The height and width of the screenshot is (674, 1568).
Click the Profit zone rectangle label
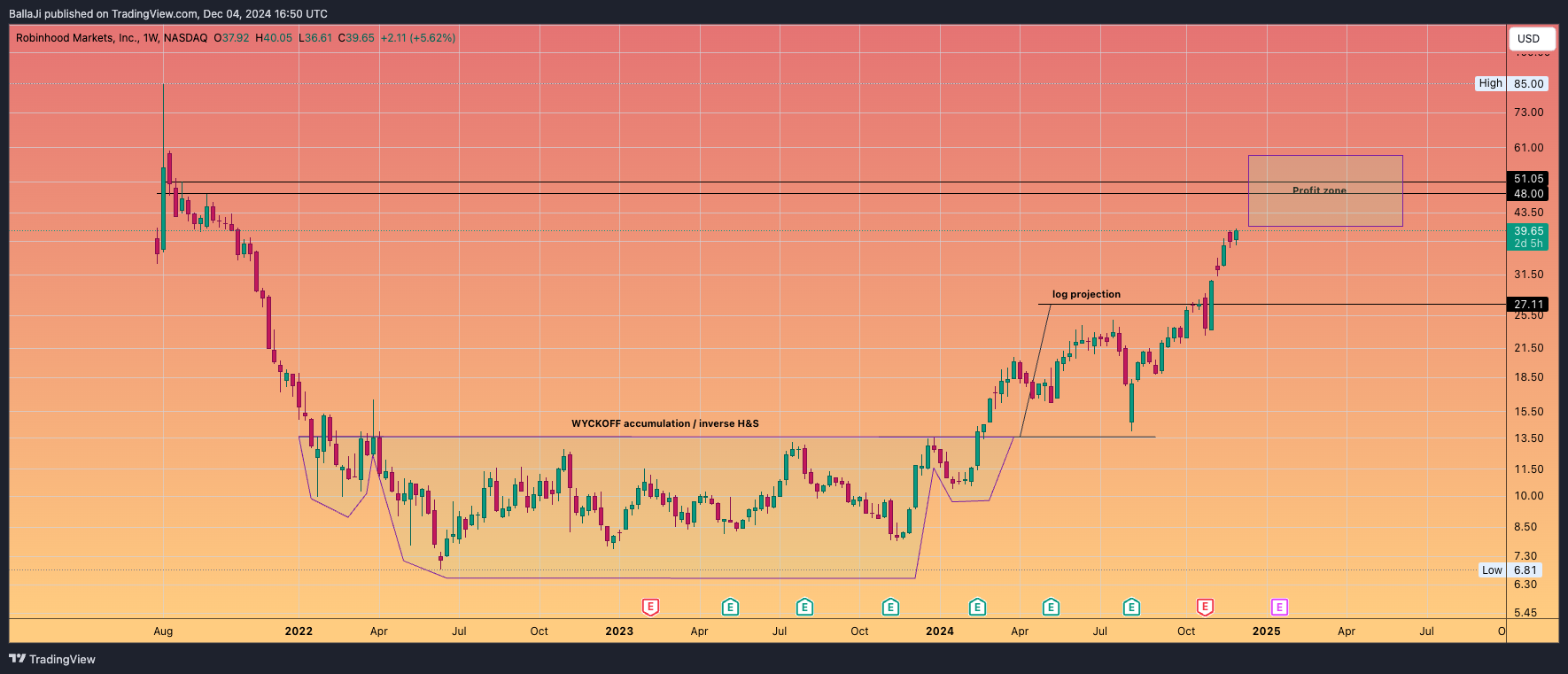pyautogui.click(x=1319, y=190)
